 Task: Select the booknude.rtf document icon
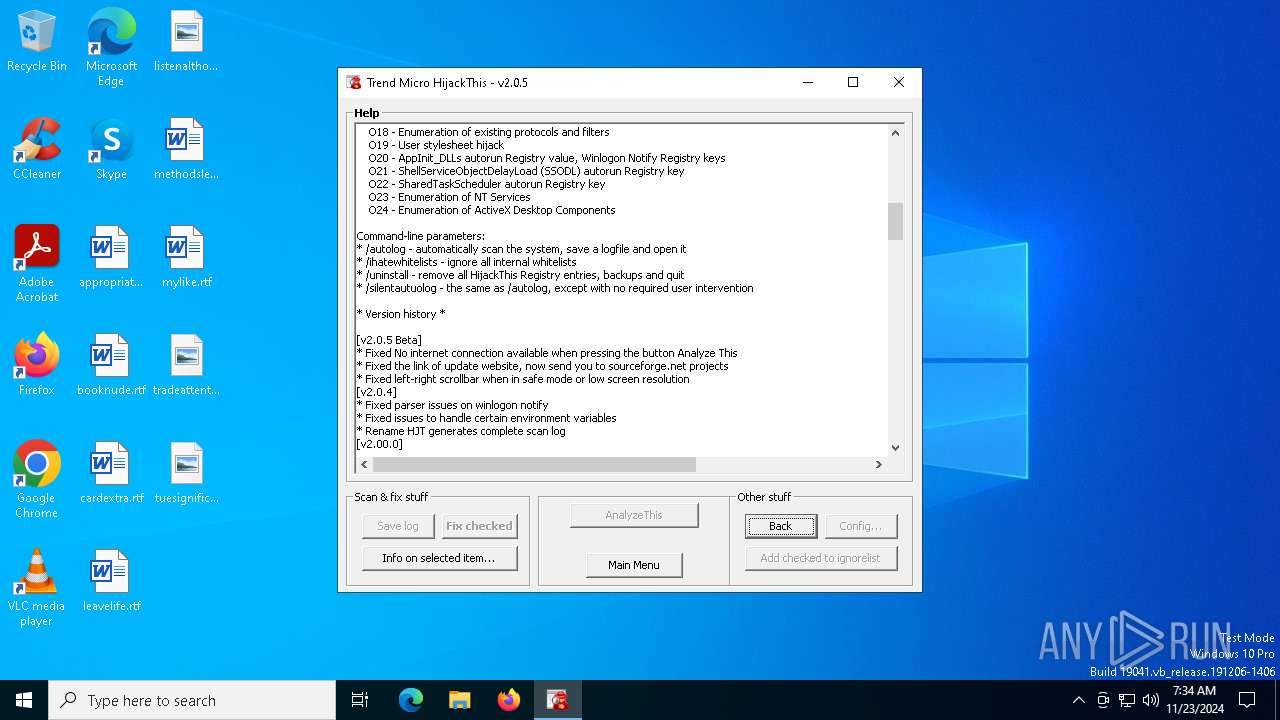(111, 366)
